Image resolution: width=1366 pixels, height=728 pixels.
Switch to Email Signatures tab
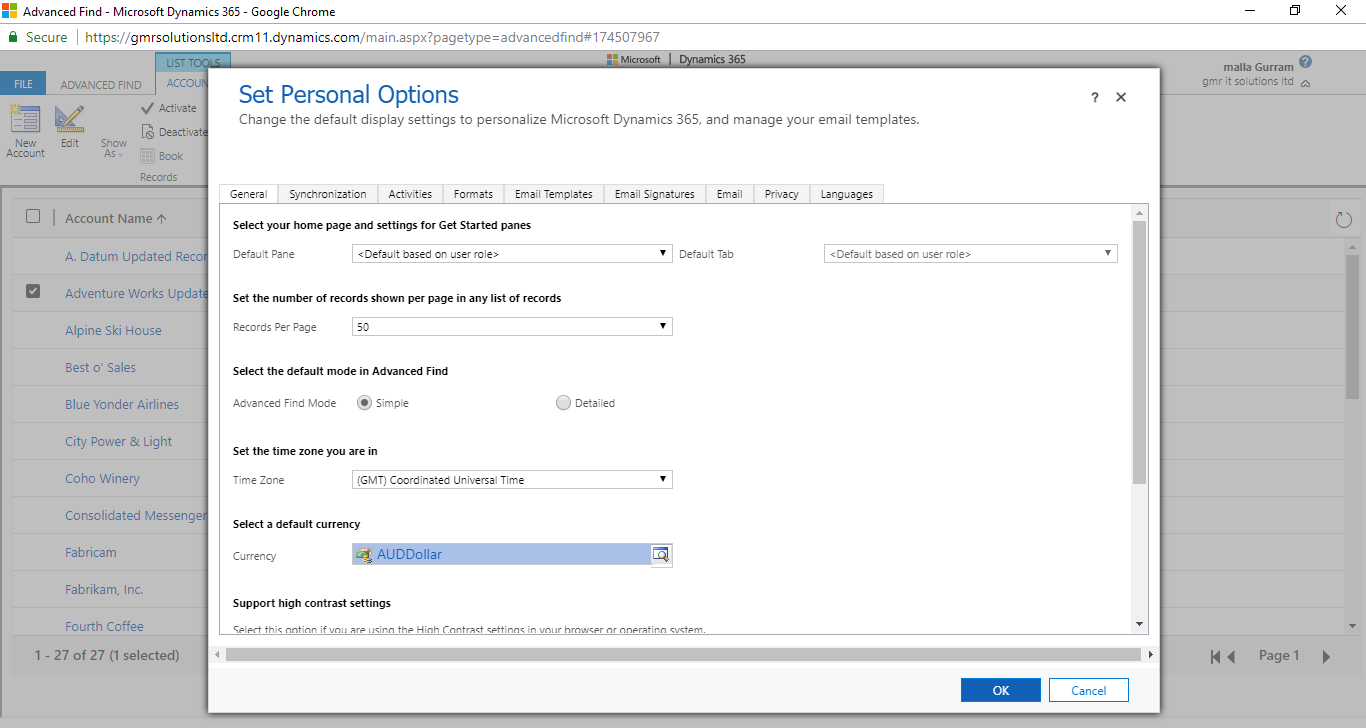(655, 194)
